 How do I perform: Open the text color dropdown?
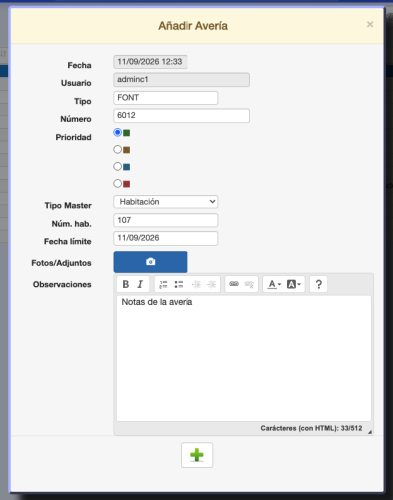coord(275,284)
